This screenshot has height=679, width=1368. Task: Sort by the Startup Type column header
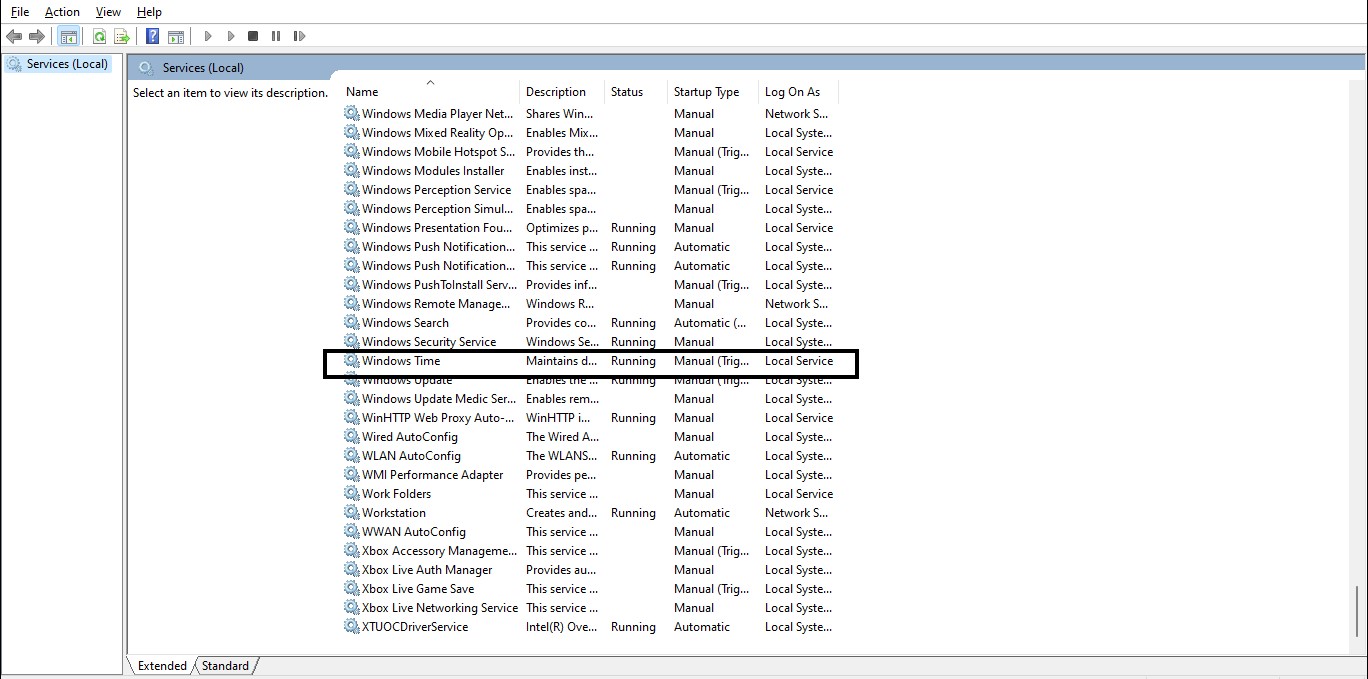click(x=706, y=92)
